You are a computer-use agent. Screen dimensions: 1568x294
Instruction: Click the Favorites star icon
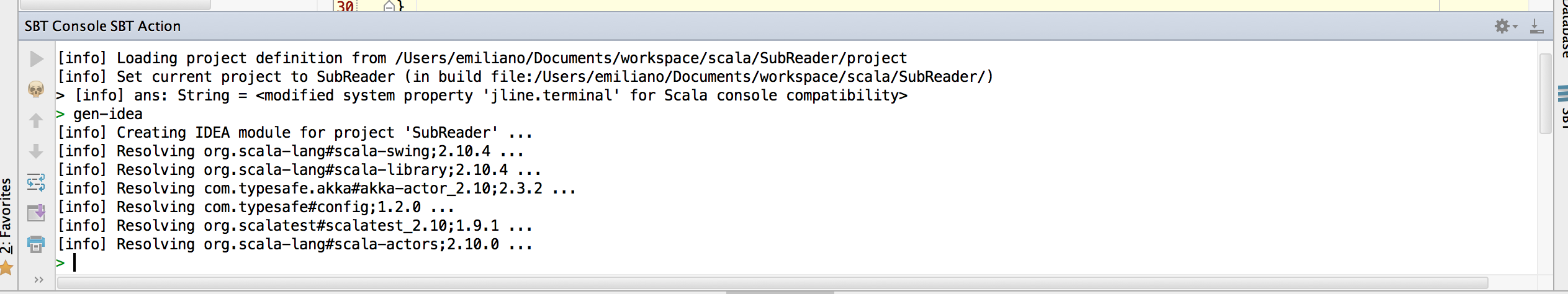(x=7, y=269)
